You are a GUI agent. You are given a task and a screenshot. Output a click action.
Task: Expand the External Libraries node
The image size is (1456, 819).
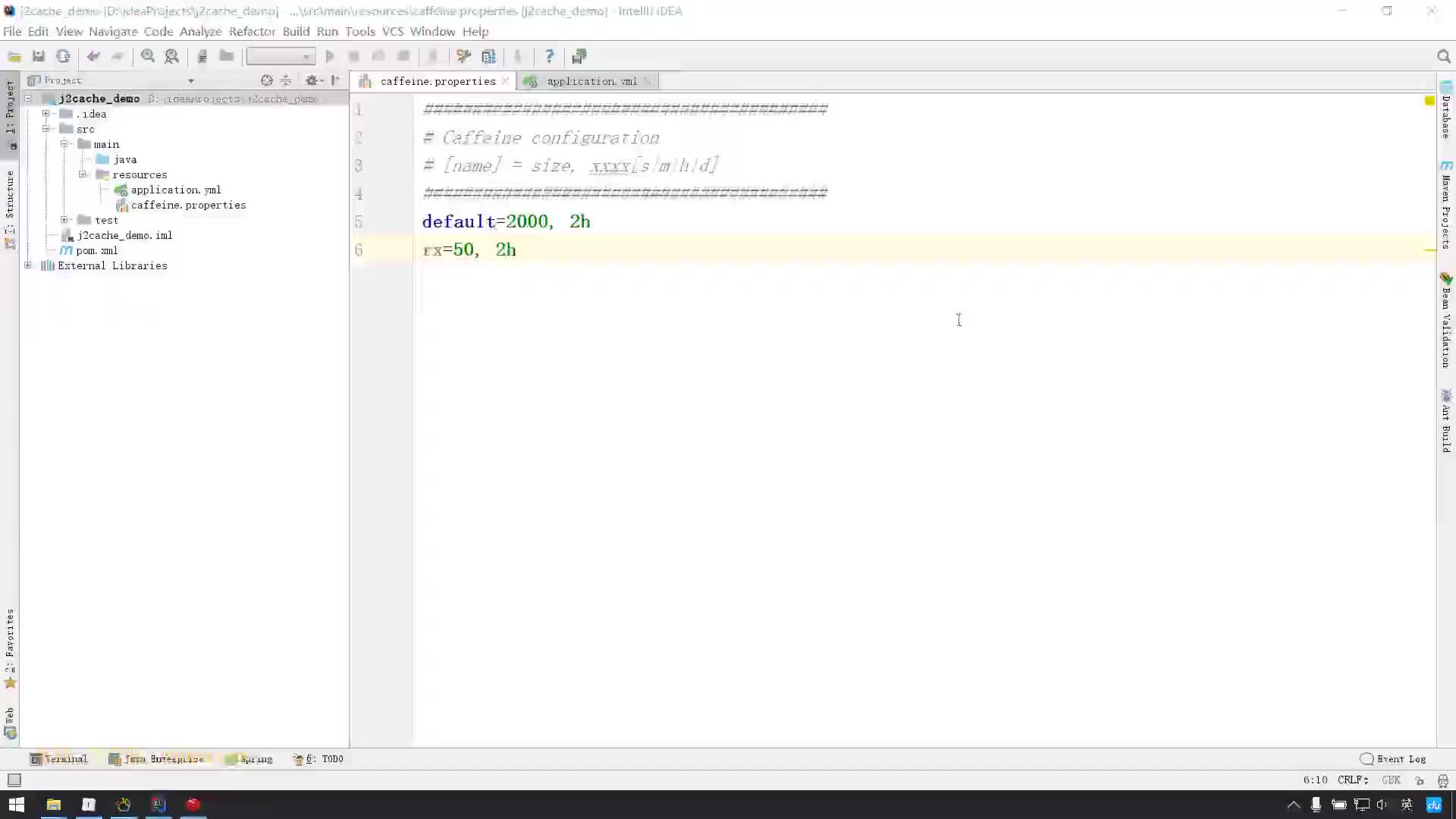(x=28, y=265)
